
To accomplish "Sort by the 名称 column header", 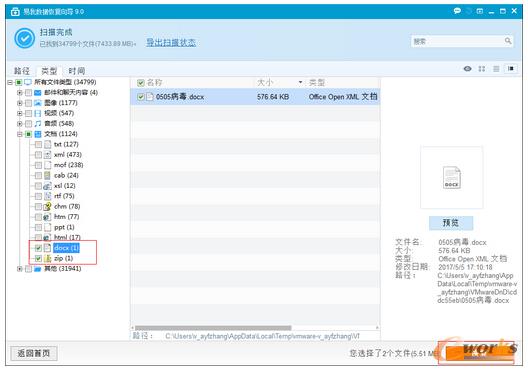I will pos(155,82).
